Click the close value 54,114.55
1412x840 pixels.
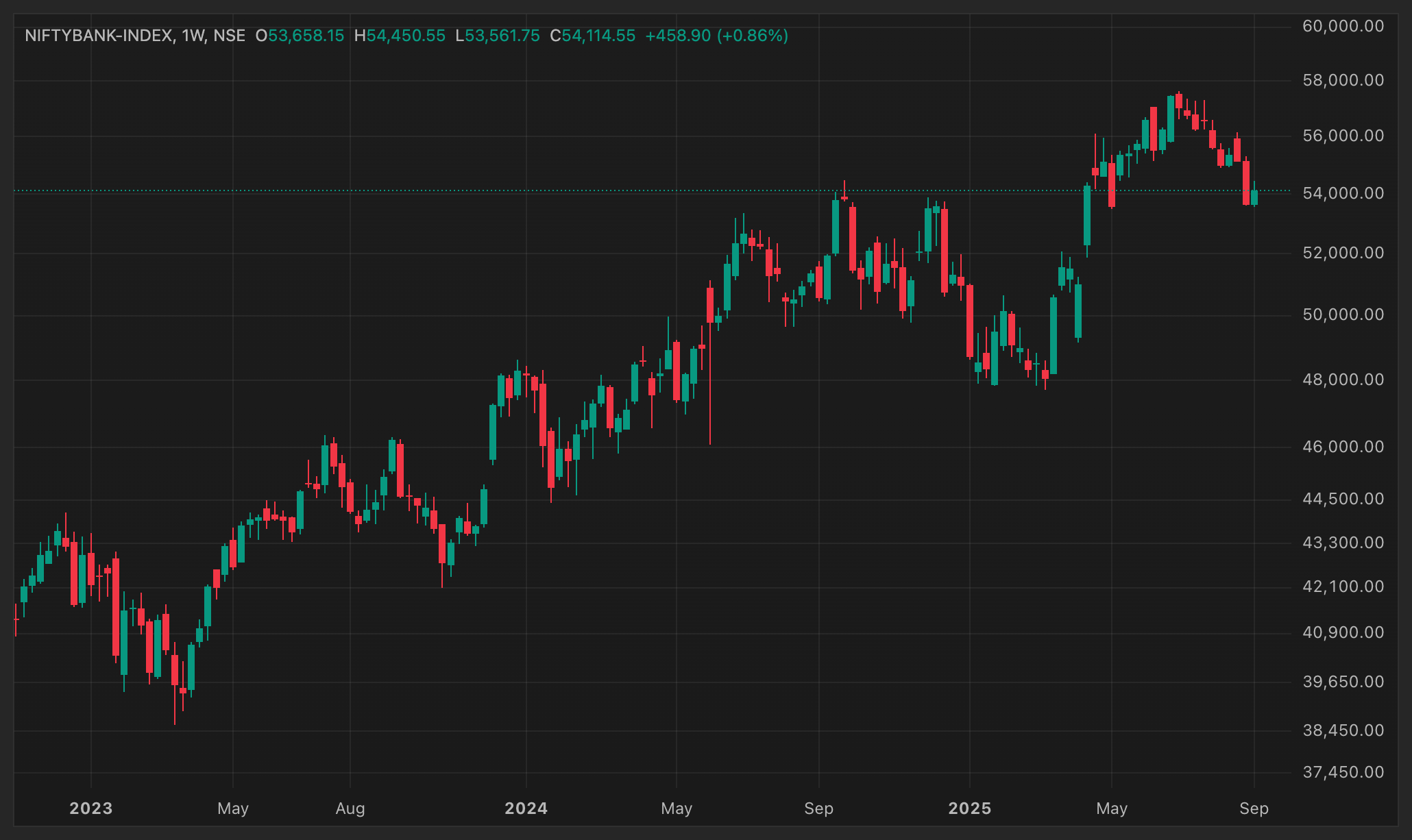click(x=598, y=36)
